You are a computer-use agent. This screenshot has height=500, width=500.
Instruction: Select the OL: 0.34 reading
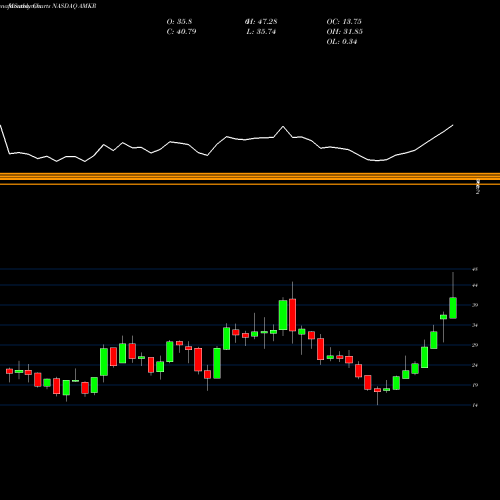(342, 42)
